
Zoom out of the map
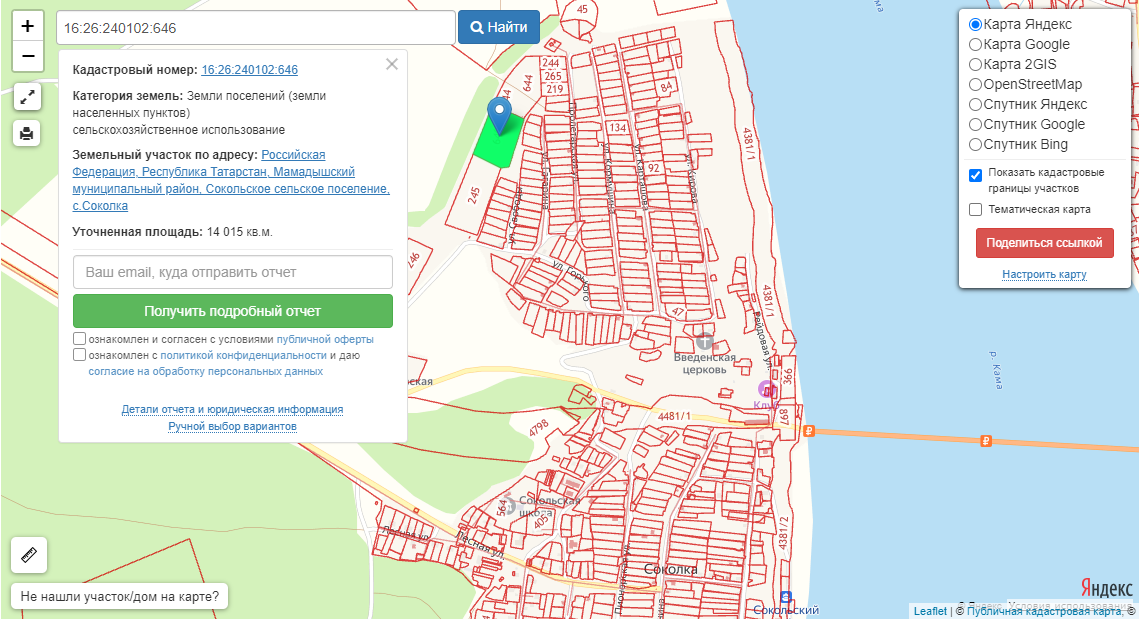(27, 56)
